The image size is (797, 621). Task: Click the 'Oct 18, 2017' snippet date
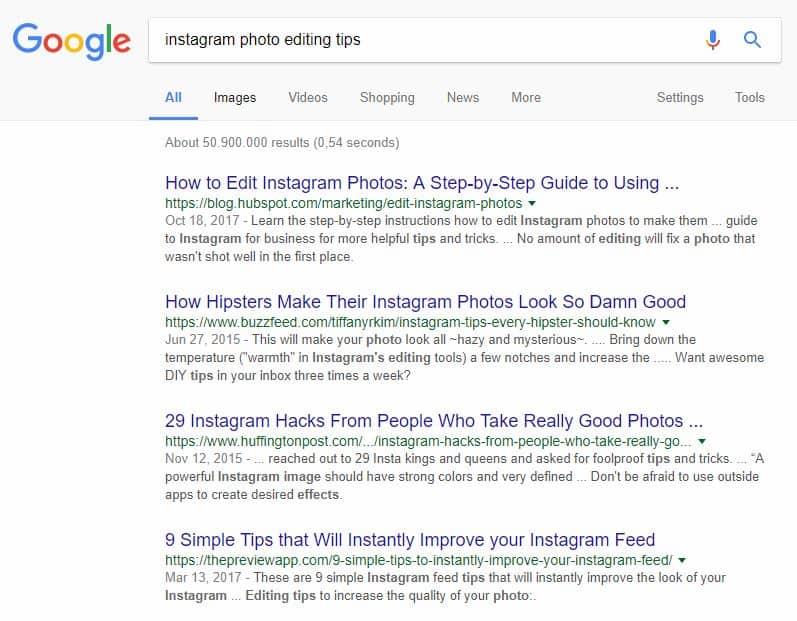[x=202, y=221]
